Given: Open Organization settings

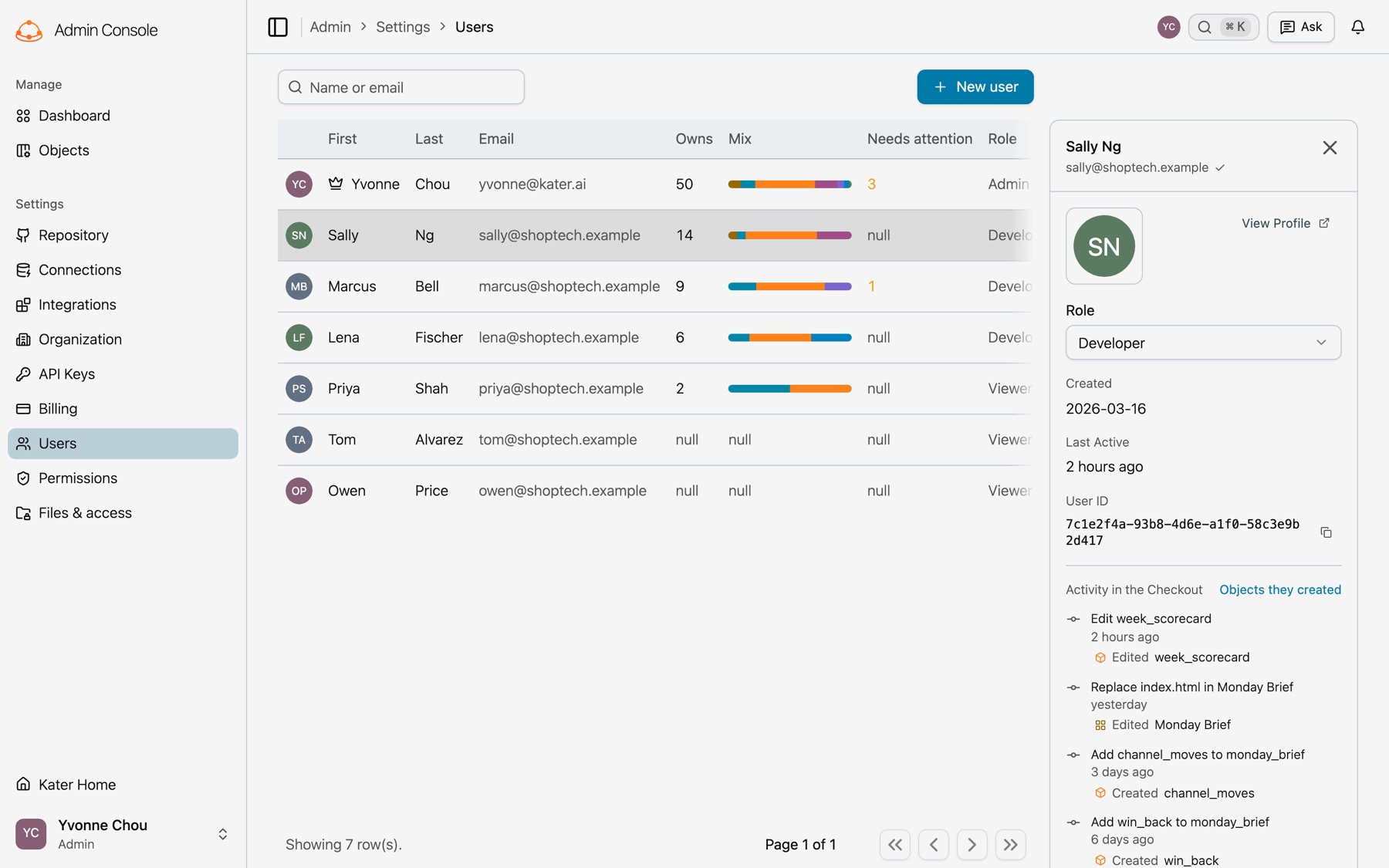Looking at the screenshot, I should pos(123,339).
